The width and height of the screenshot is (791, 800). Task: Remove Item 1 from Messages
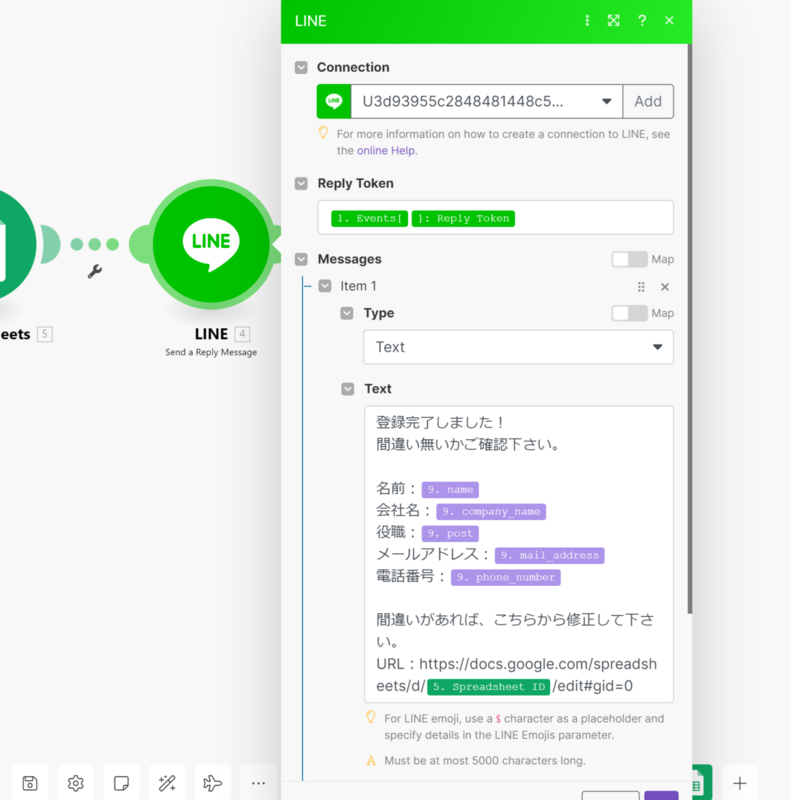[x=664, y=287]
